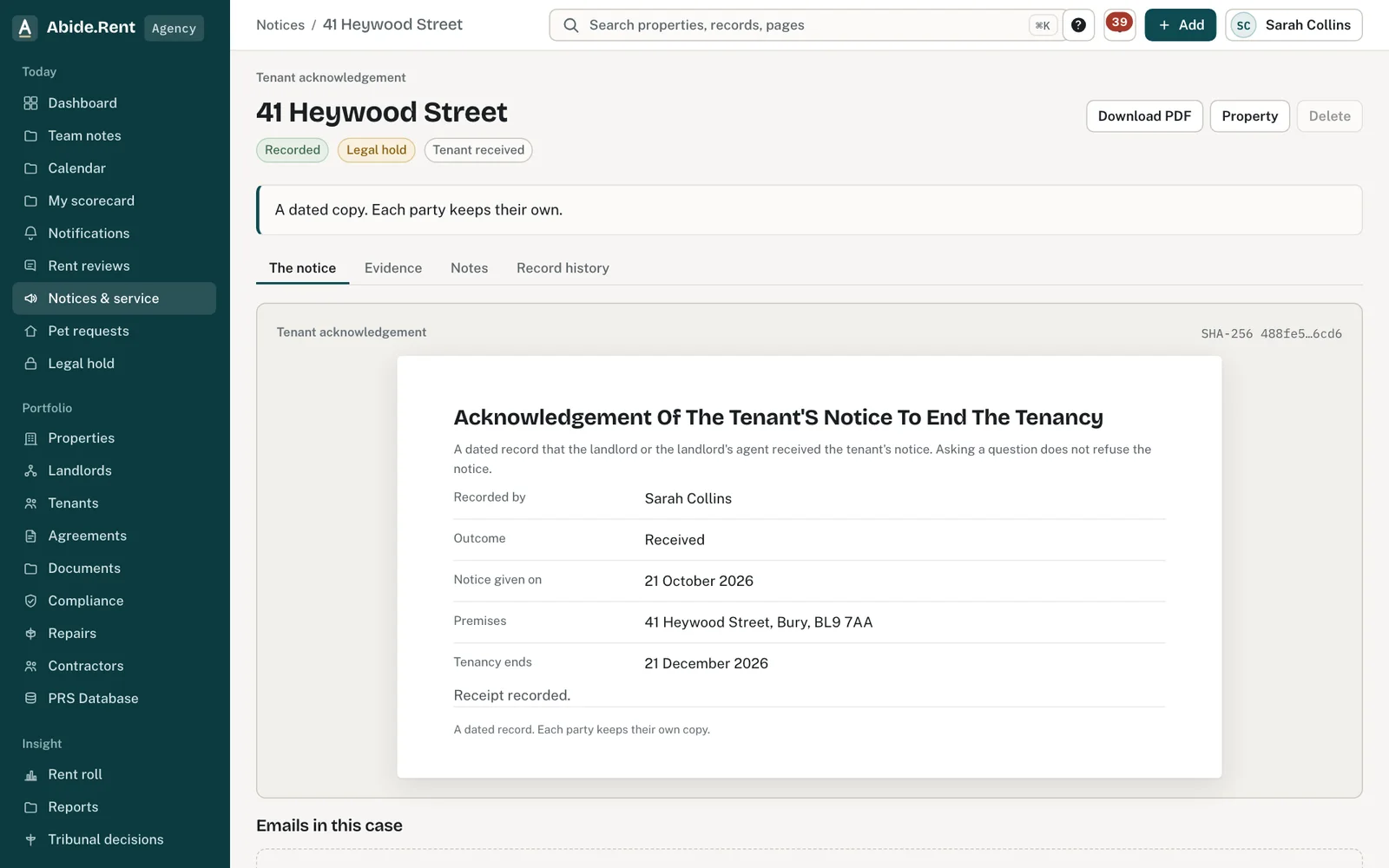Click the Property button
Screen dimensions: 1389x868
(x=1249, y=116)
